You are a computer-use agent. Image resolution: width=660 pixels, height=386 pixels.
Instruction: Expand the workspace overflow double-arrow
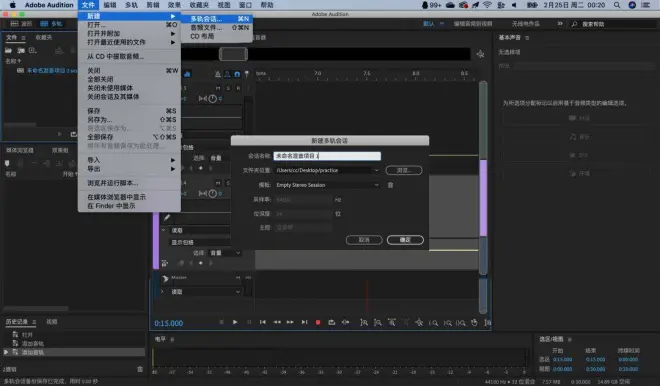tap(560, 24)
